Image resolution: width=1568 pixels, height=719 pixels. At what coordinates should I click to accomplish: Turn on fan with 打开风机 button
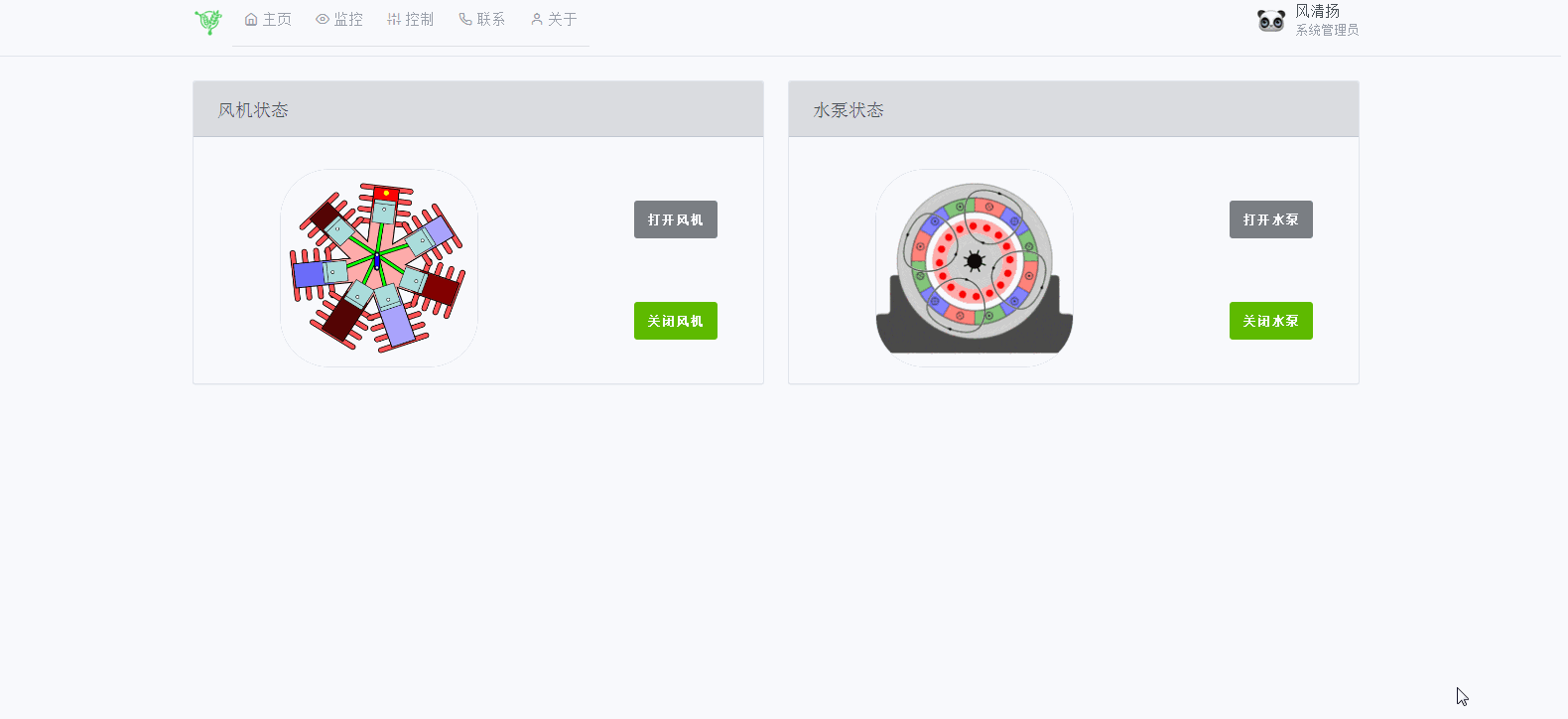click(x=676, y=219)
